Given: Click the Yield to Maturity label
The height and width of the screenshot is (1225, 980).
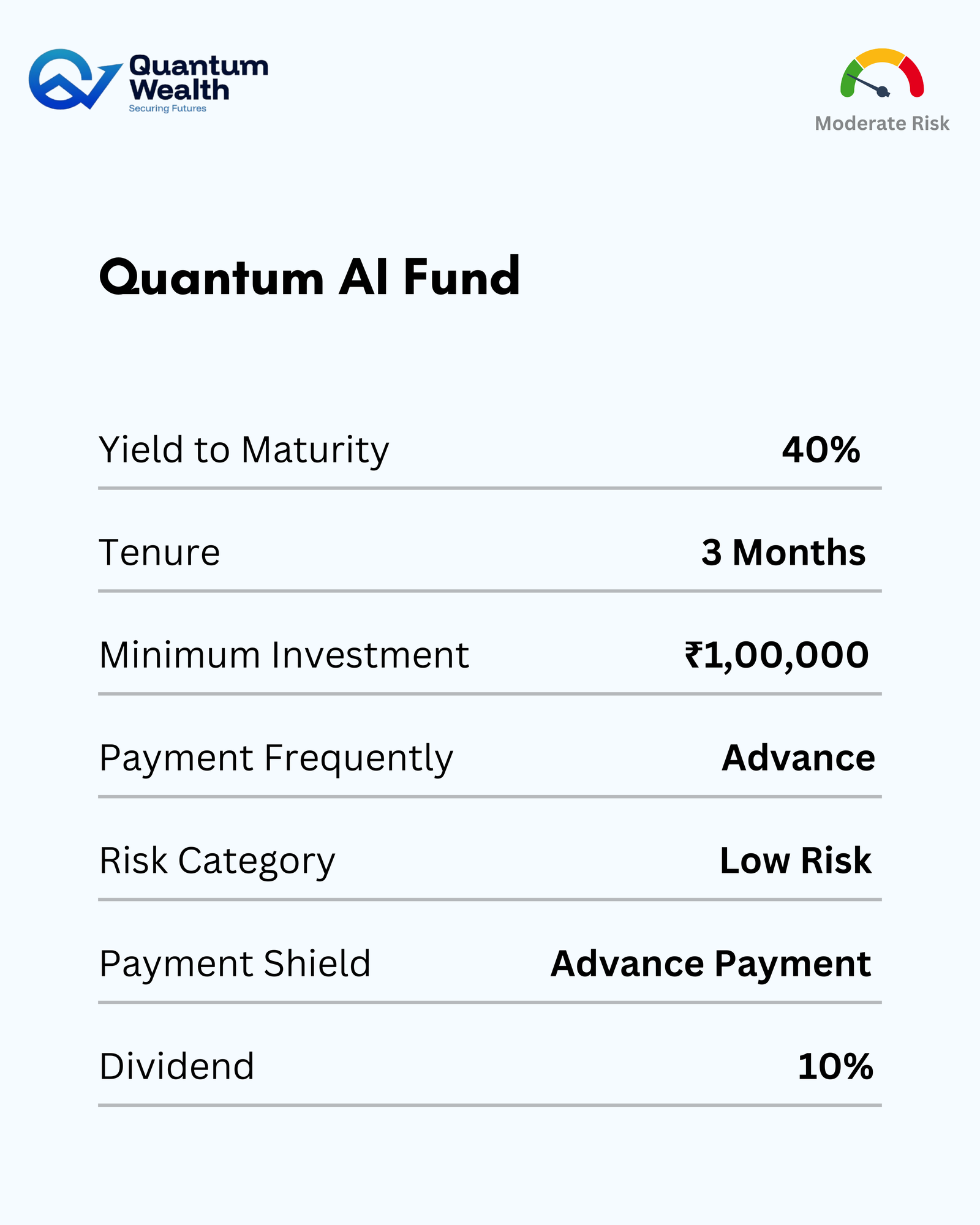Looking at the screenshot, I should pyautogui.click(x=244, y=450).
